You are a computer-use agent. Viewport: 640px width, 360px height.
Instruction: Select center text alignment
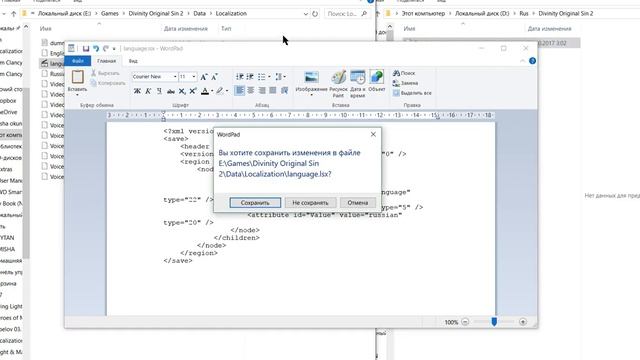[x=251, y=90]
